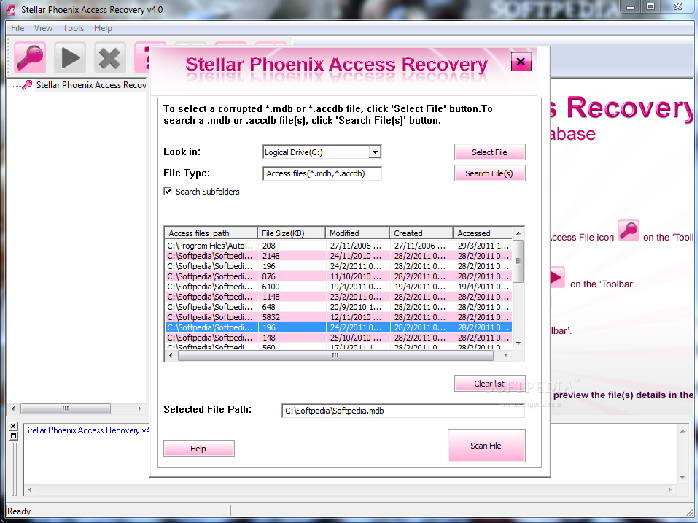This screenshot has height=523, width=698.
Task: Maximize the main application window
Action: coord(651,7)
